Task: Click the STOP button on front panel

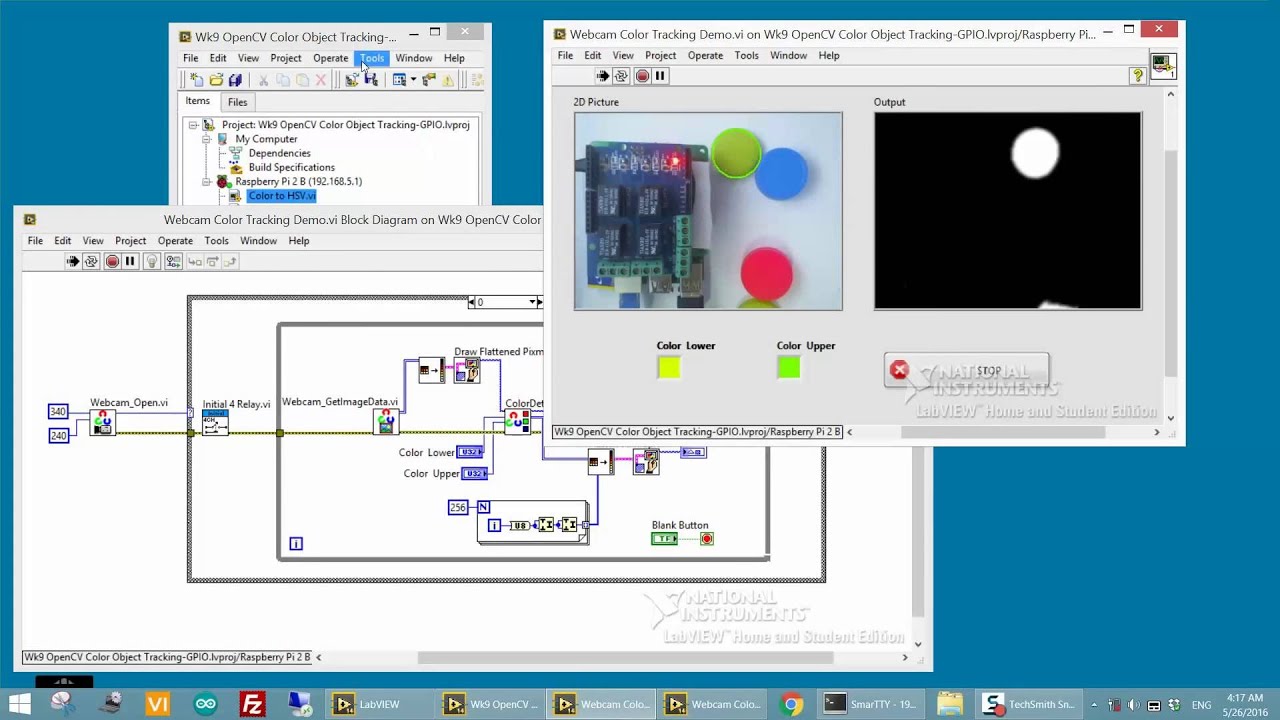Action: [966, 371]
